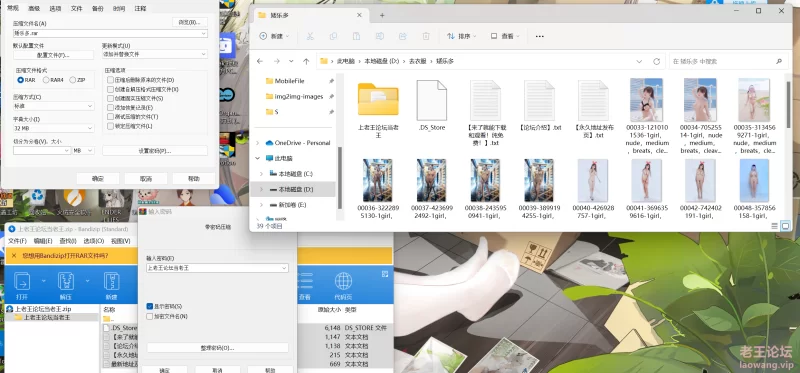Check 创建自解压格式压缩文件(X) option
The image size is (800, 373).
(x=110, y=89)
